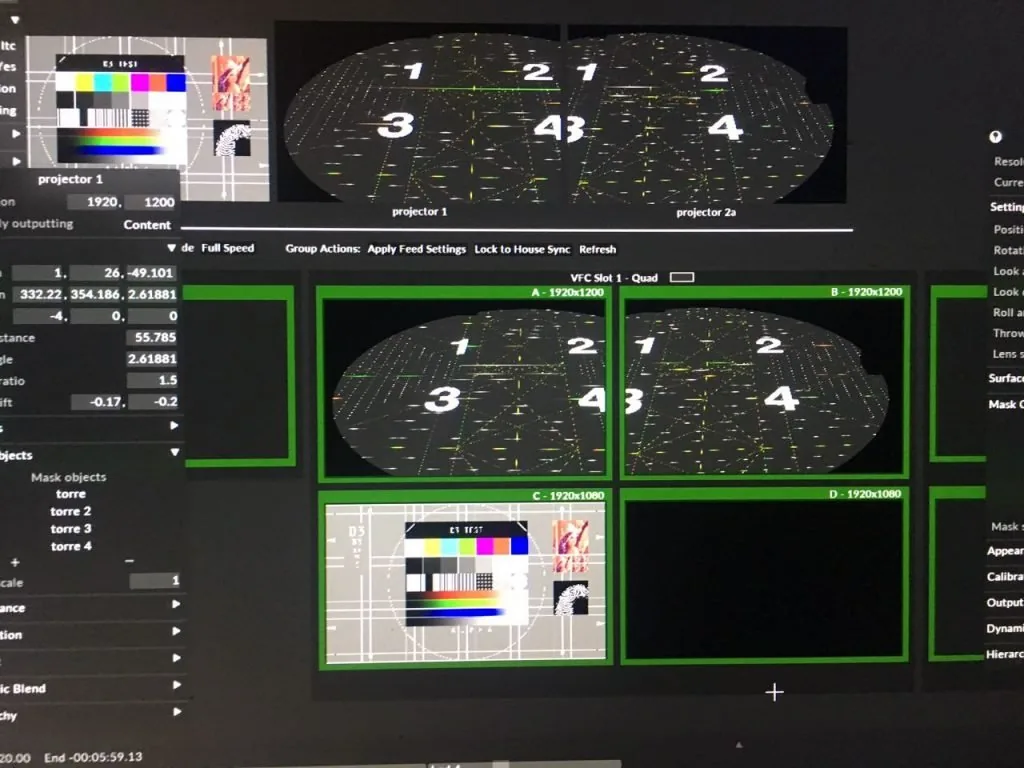Edit the position value -49.101

(x=152, y=273)
